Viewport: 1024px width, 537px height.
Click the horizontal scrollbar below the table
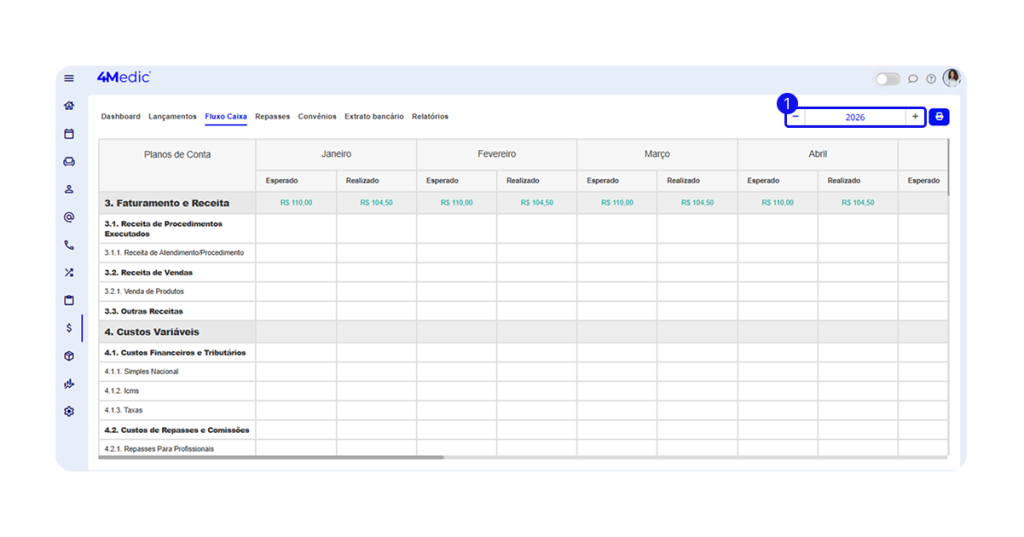coord(272,457)
